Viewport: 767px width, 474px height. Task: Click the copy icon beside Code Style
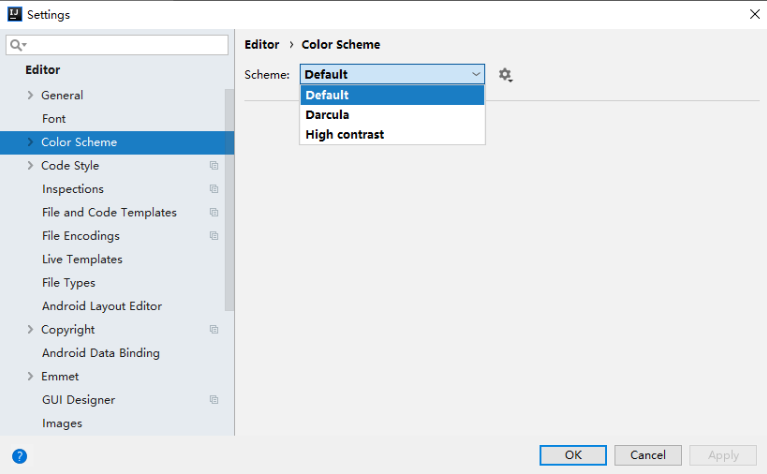click(x=213, y=166)
